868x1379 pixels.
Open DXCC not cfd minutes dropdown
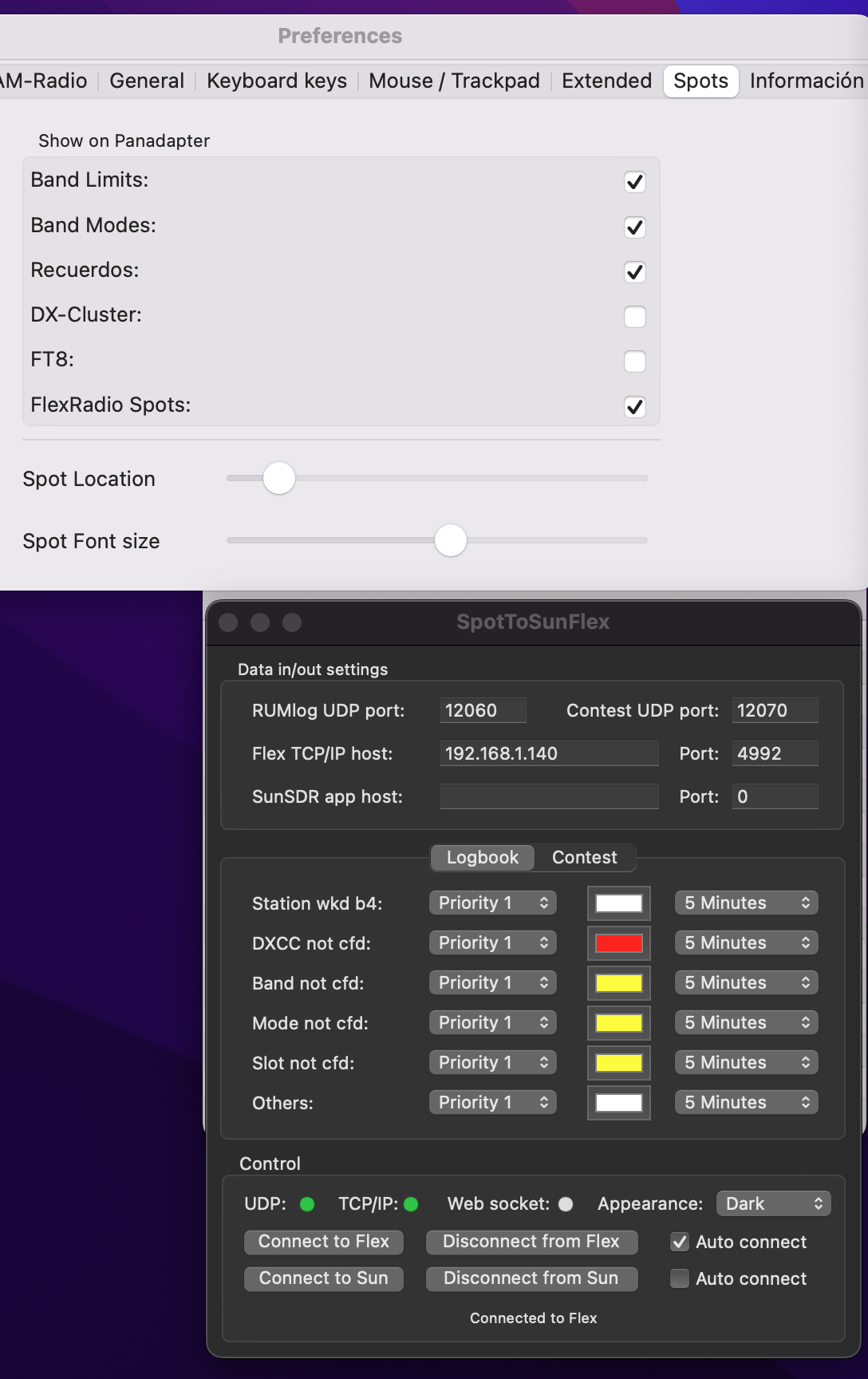[746, 942]
